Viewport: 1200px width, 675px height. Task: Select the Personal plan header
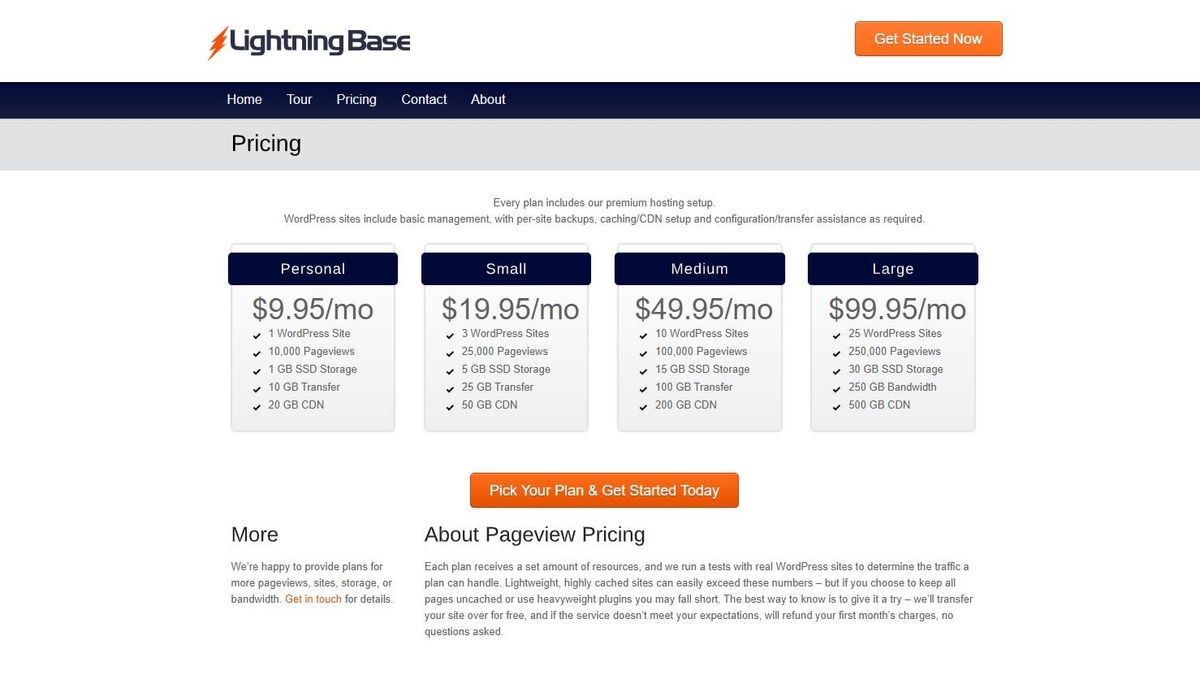[312, 268]
